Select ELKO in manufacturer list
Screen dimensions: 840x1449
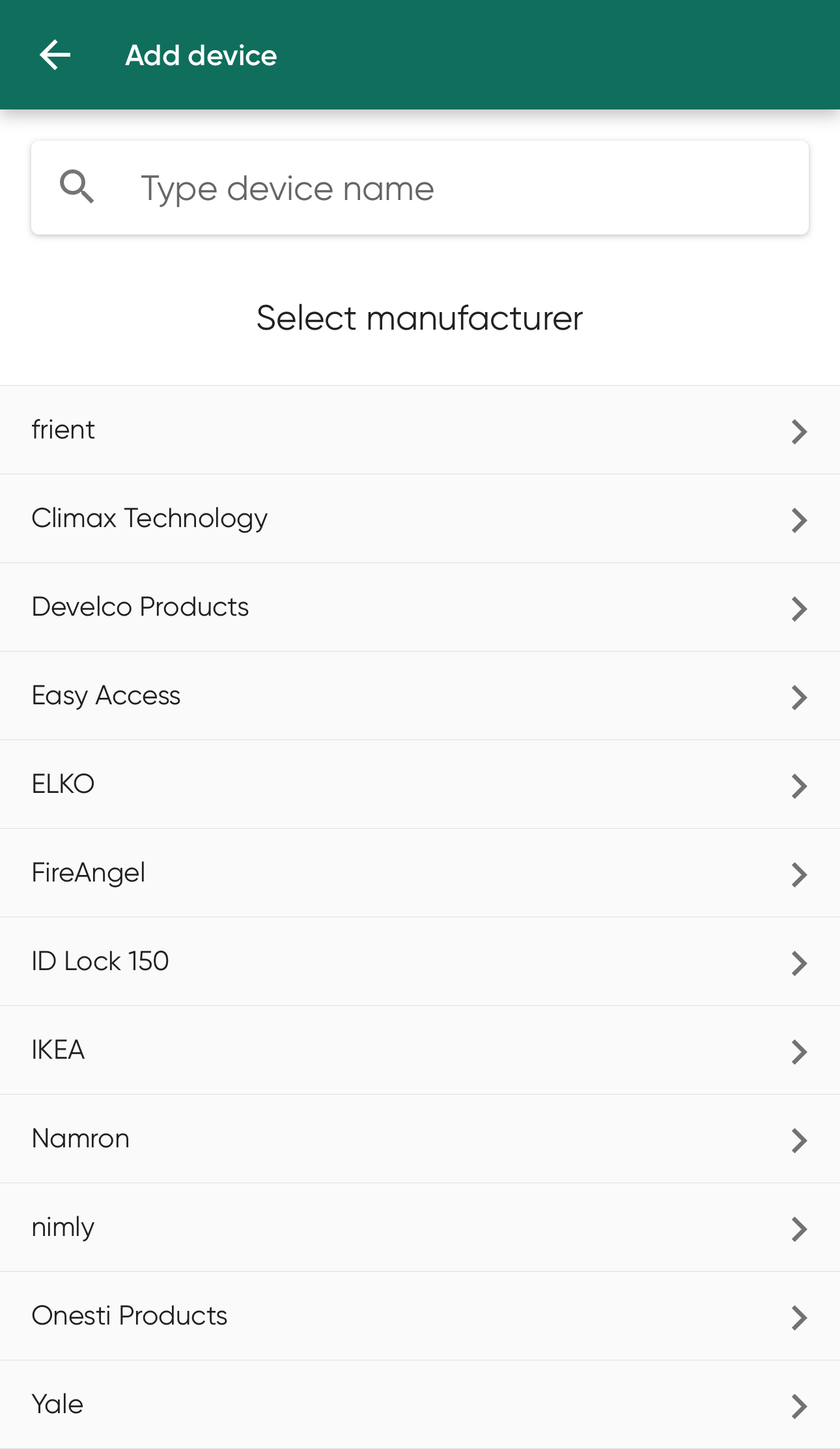click(x=420, y=784)
